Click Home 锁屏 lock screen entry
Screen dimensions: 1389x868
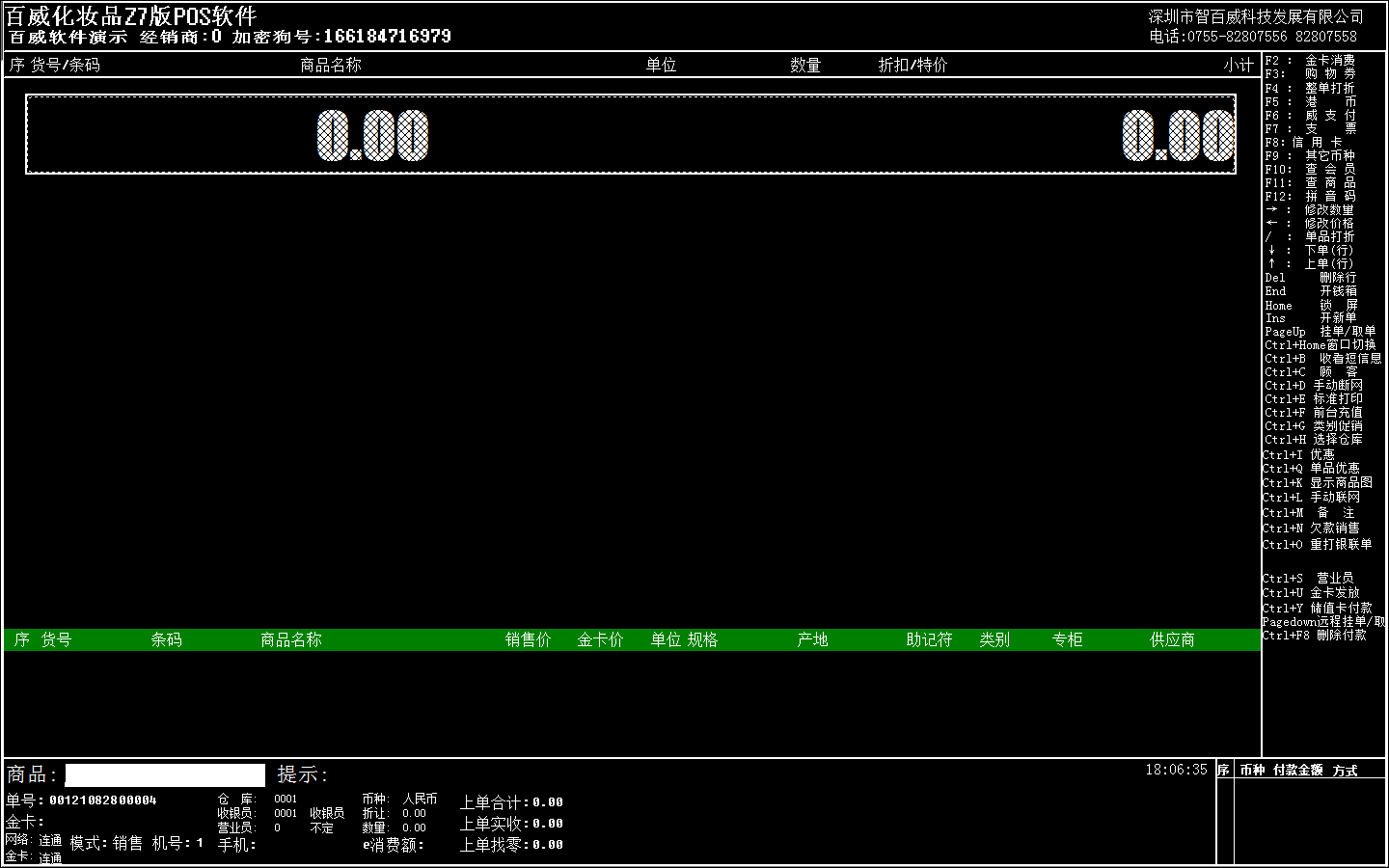(1310, 305)
